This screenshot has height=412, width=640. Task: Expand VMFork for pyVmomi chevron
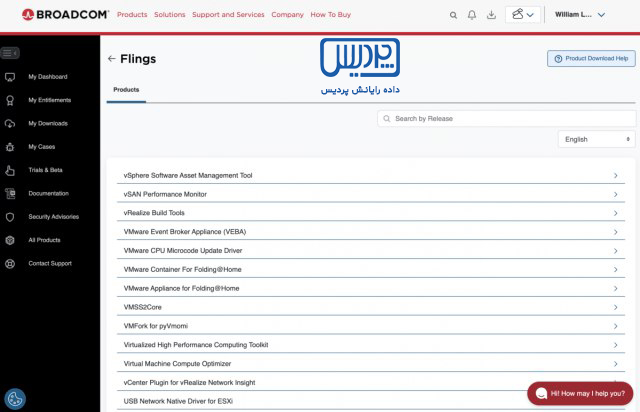pos(616,326)
